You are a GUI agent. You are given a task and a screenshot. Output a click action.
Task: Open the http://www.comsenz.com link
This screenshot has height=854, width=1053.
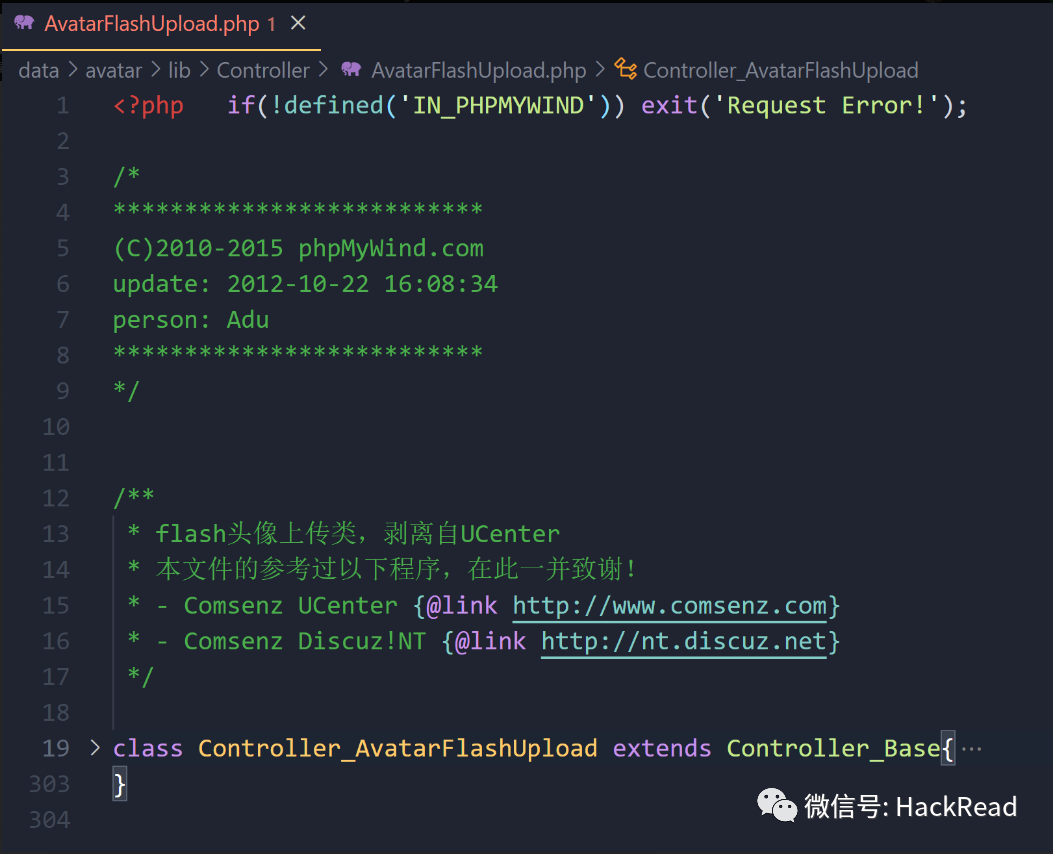670,606
